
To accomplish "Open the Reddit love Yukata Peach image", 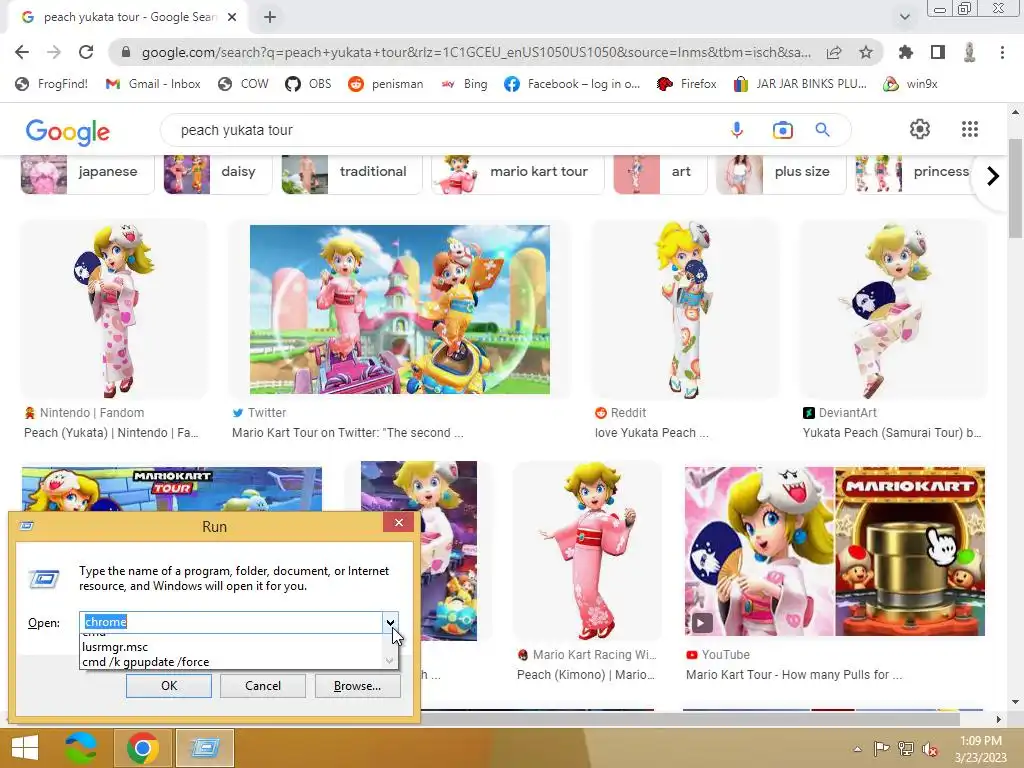I will tap(684, 310).
